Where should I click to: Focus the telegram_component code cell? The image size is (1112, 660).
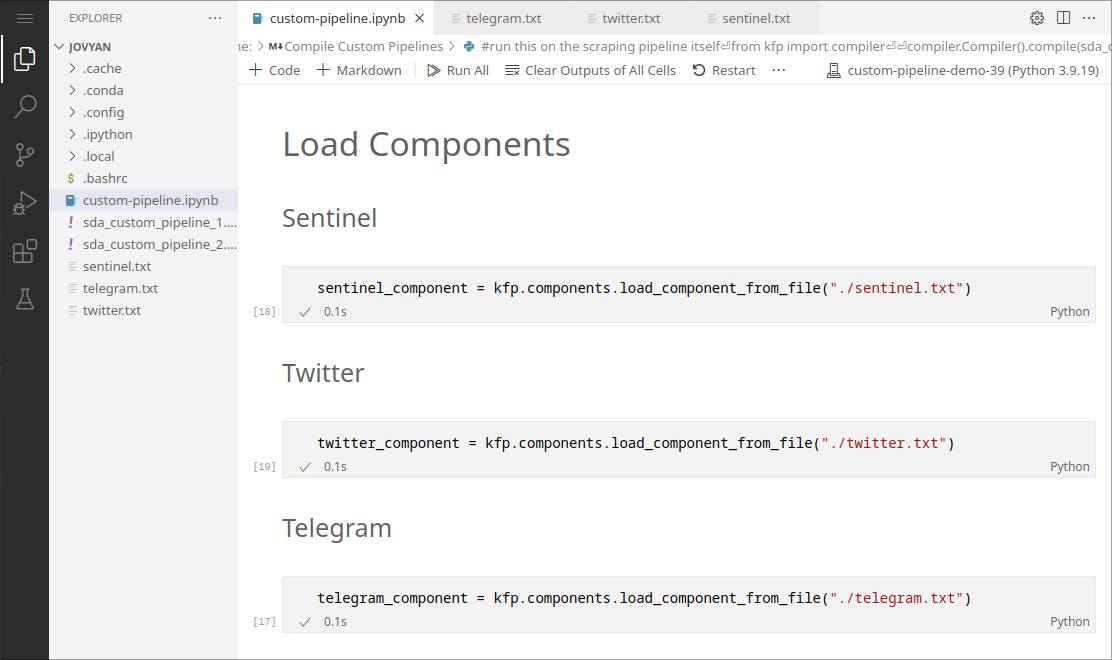(689, 598)
